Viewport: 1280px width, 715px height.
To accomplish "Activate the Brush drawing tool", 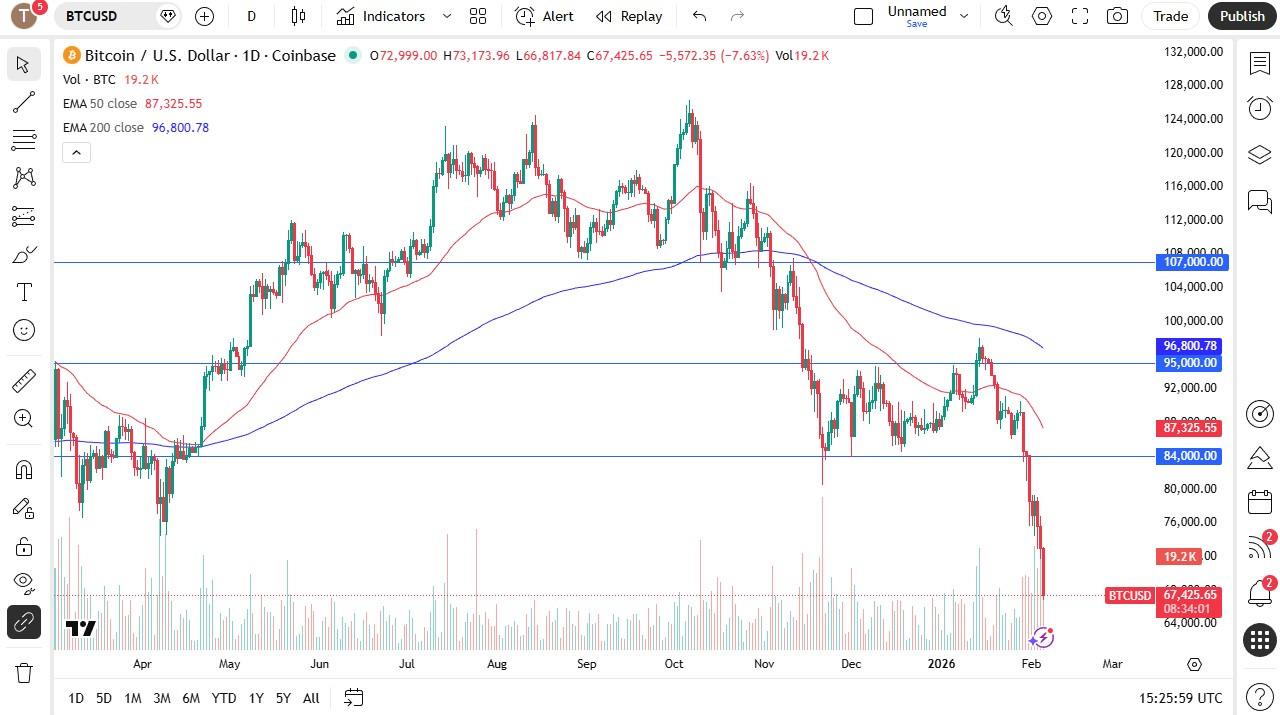I will pyautogui.click(x=23, y=254).
